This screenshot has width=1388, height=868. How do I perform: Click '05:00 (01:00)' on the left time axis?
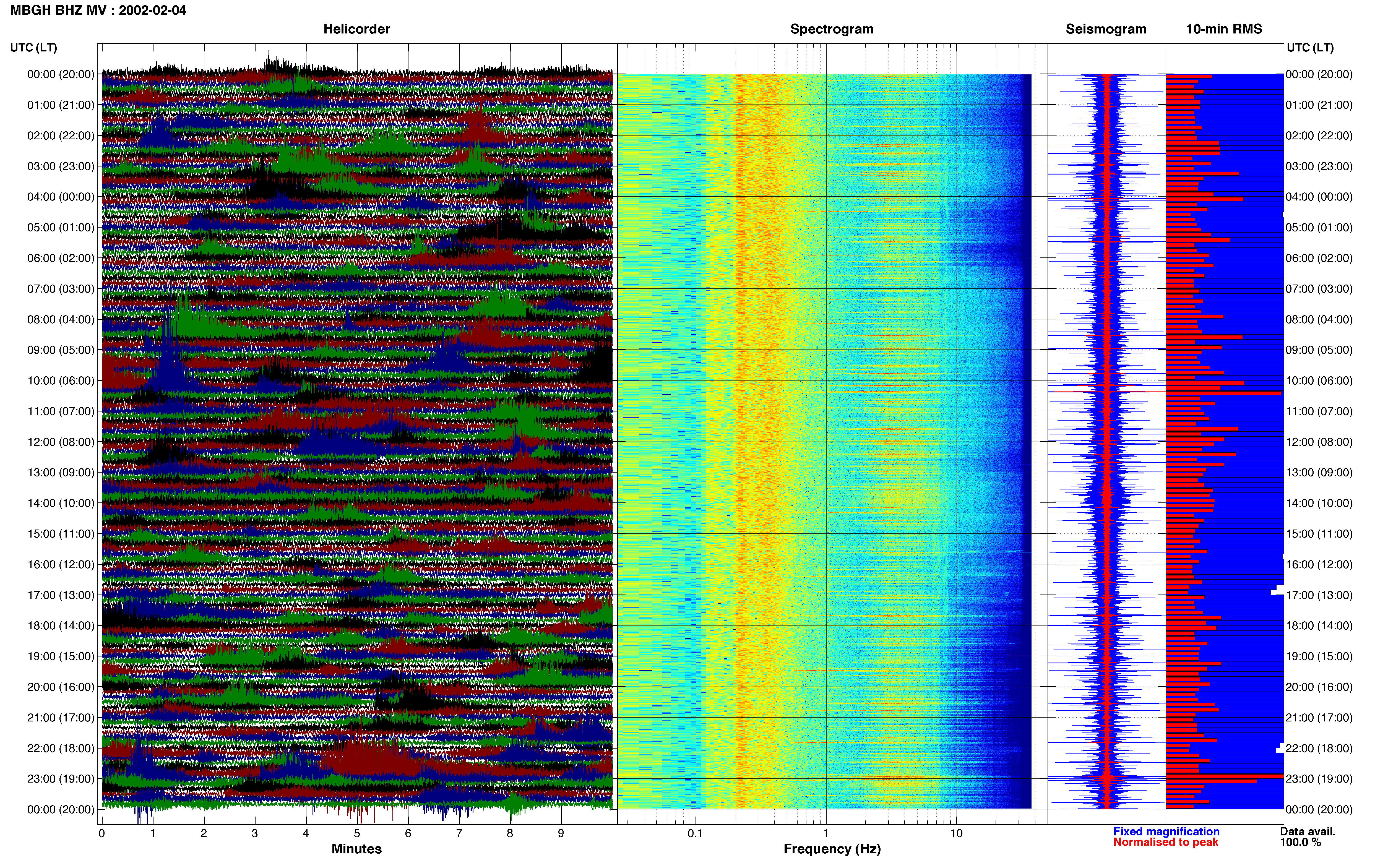tap(60, 227)
